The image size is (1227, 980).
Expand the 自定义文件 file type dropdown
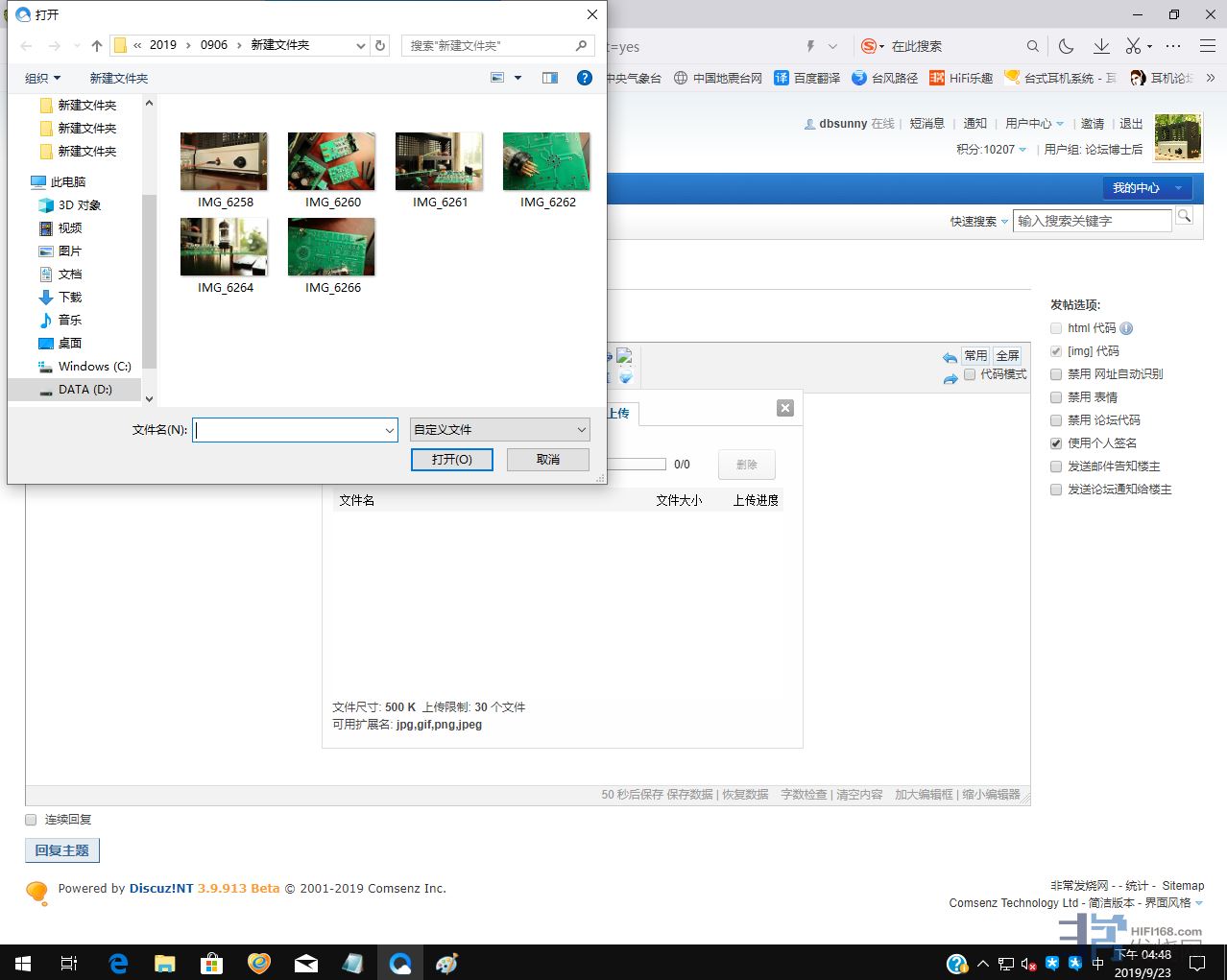[499, 430]
